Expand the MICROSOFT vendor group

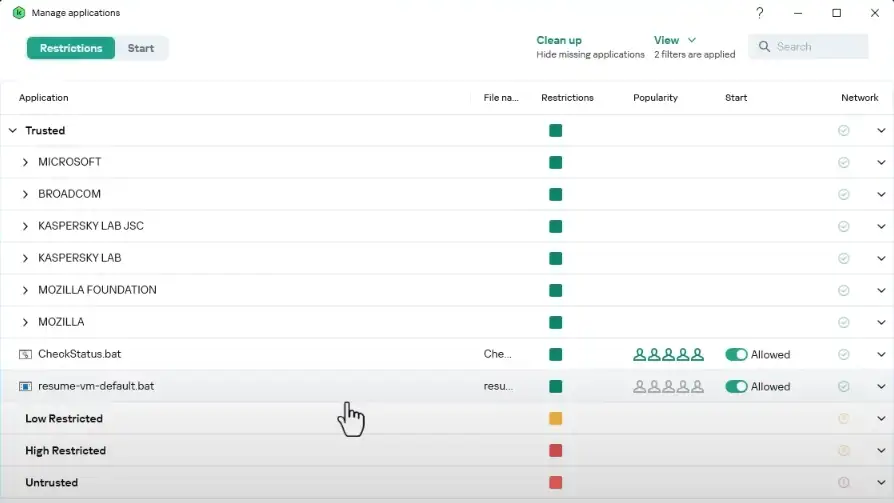tap(25, 162)
